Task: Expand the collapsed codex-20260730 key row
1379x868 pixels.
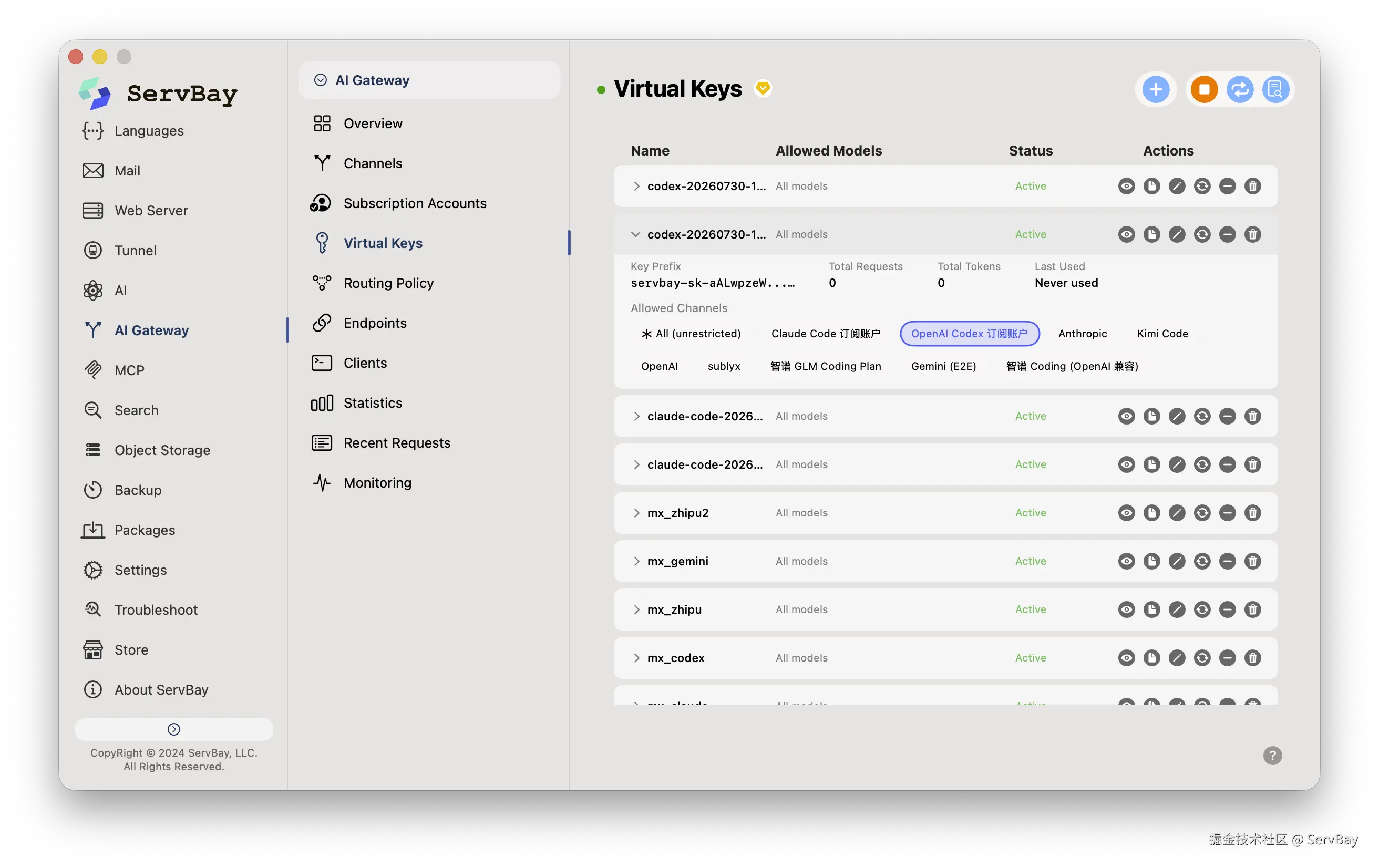Action: click(636, 186)
